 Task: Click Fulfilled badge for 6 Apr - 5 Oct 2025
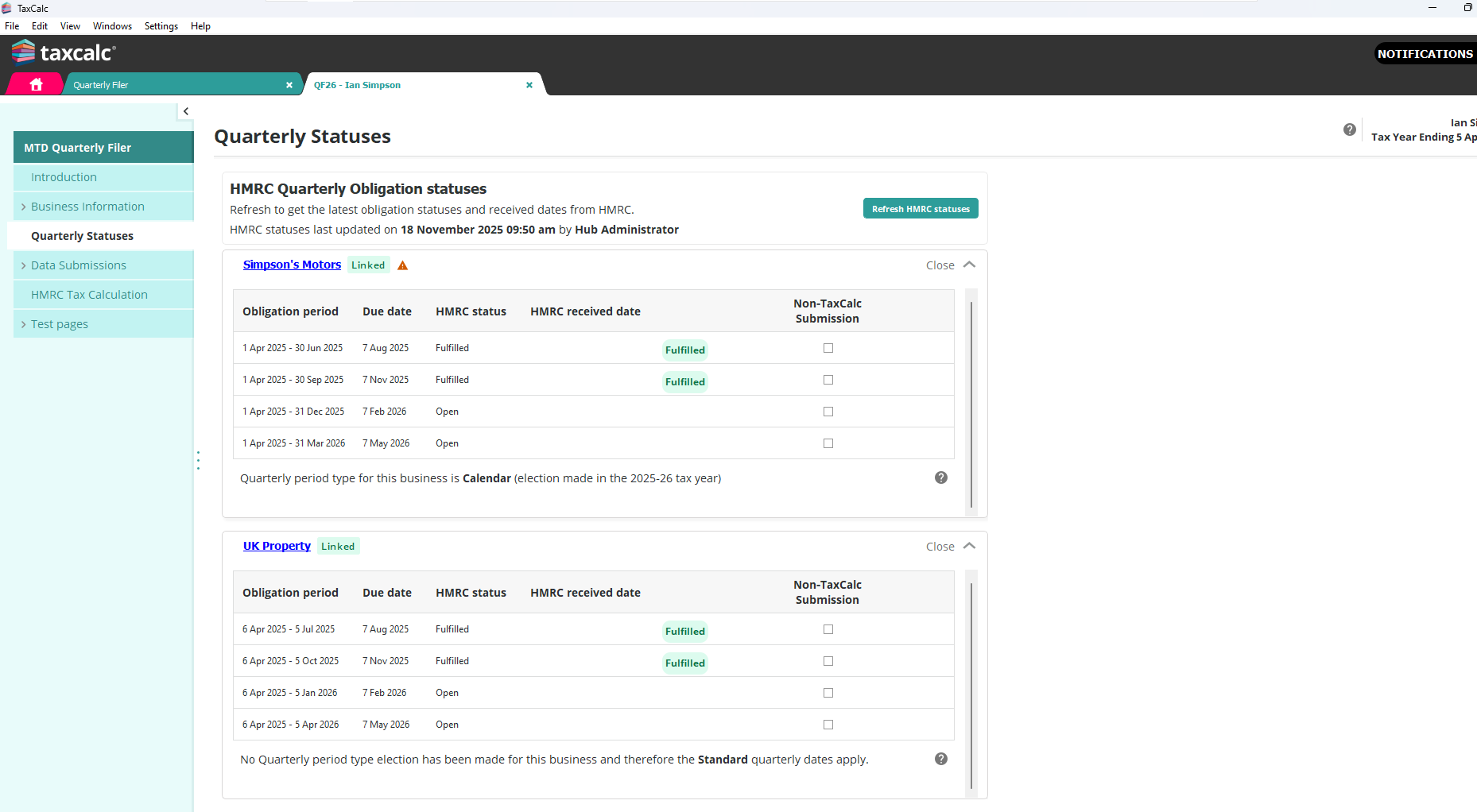(x=685, y=663)
